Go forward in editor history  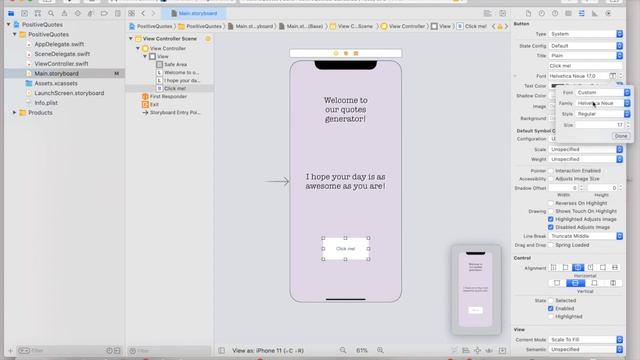(153, 13)
